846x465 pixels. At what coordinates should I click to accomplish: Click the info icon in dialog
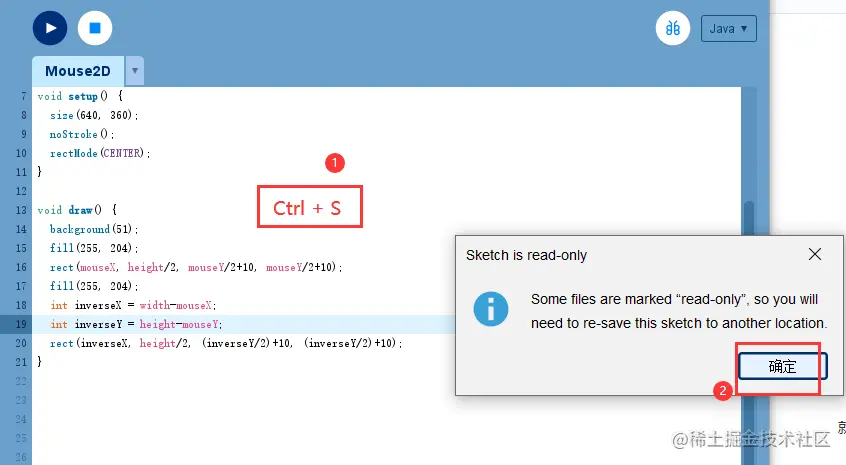click(490, 309)
